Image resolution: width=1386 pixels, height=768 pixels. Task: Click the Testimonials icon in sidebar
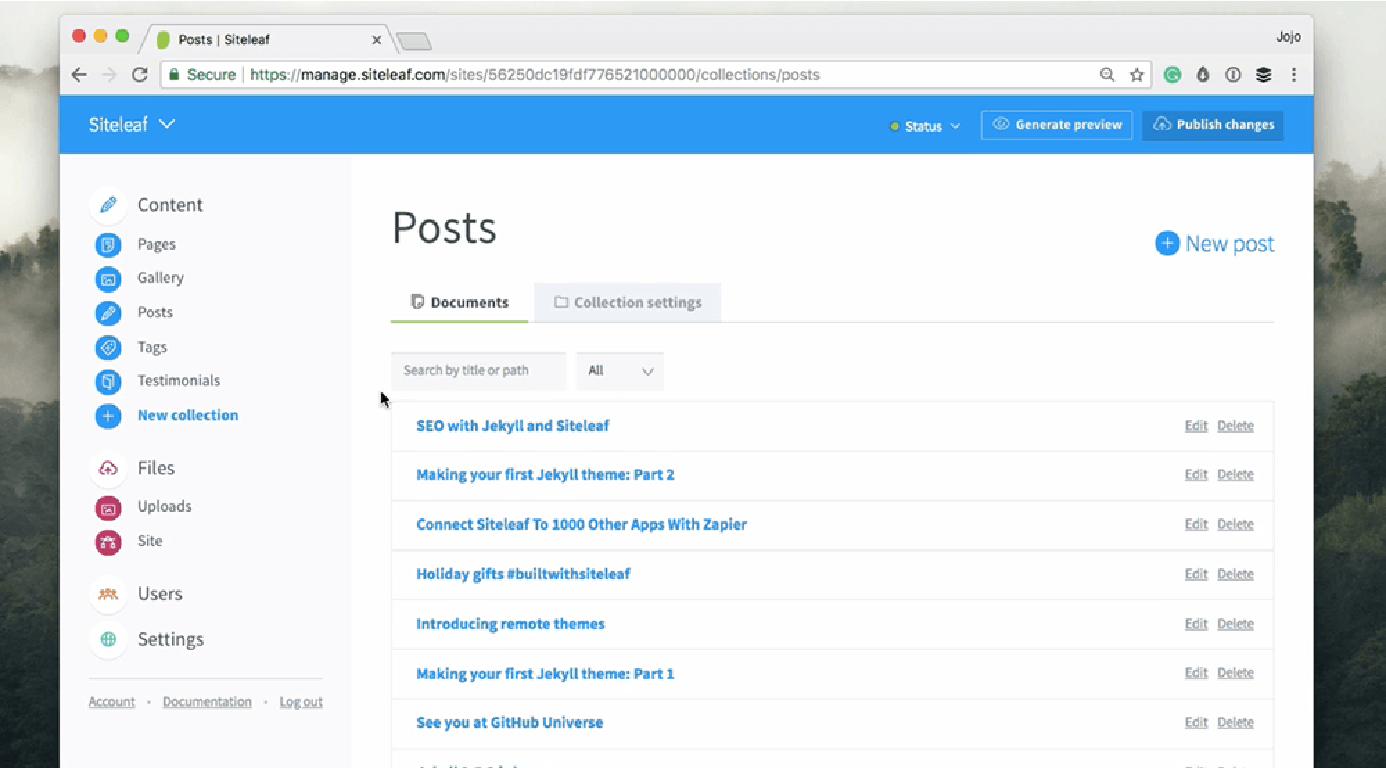(108, 381)
